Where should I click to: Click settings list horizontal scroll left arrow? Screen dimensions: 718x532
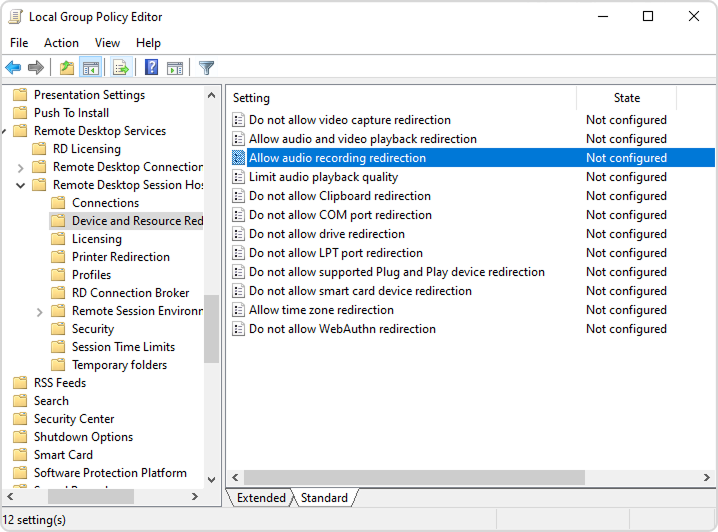[235, 478]
